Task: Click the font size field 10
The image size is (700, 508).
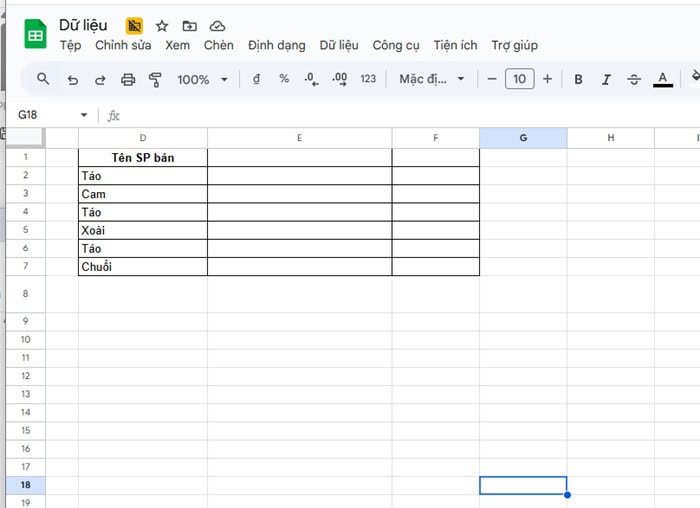Action: tap(520, 79)
